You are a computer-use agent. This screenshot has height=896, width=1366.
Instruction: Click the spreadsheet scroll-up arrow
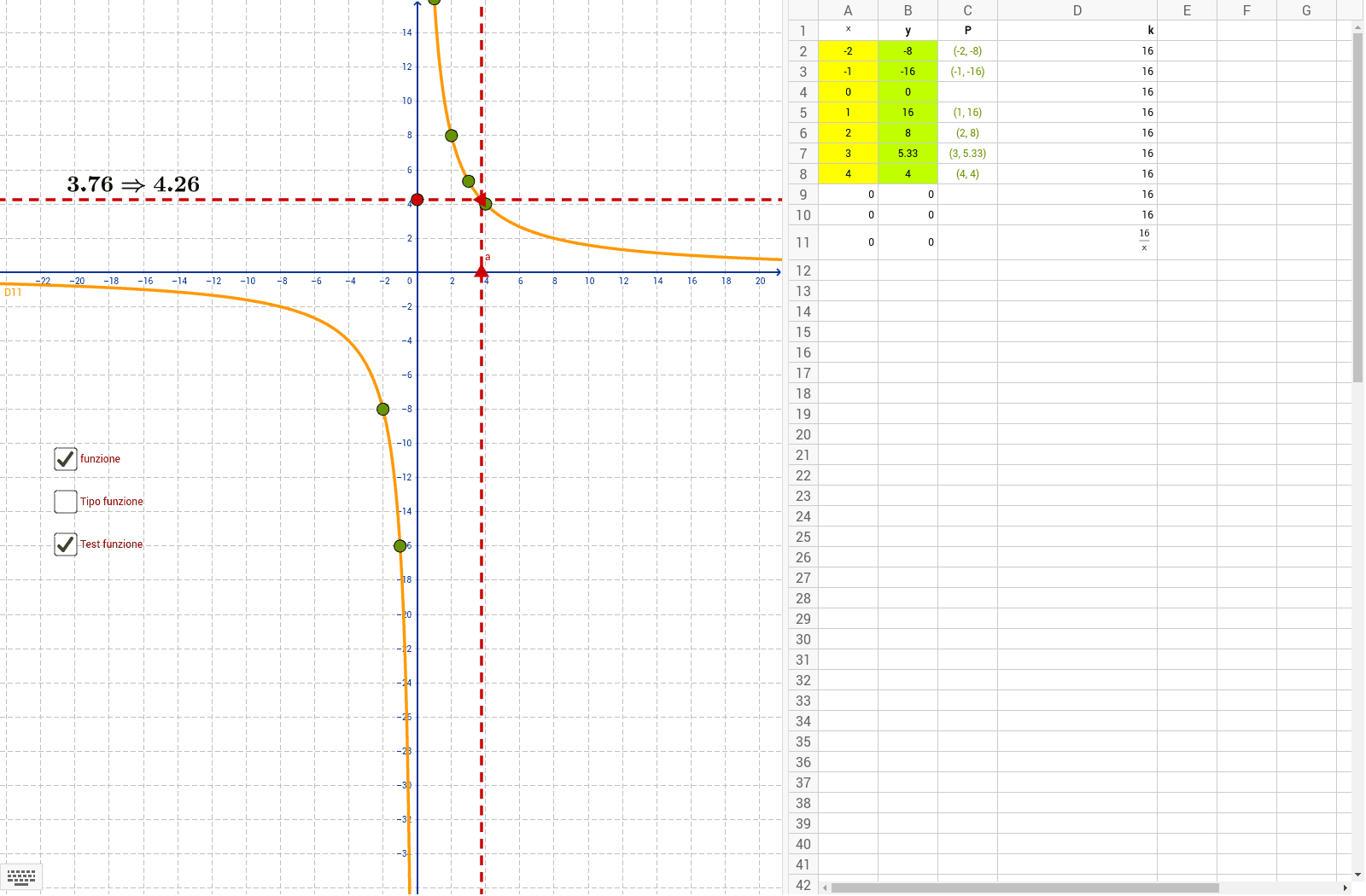coord(1358,27)
